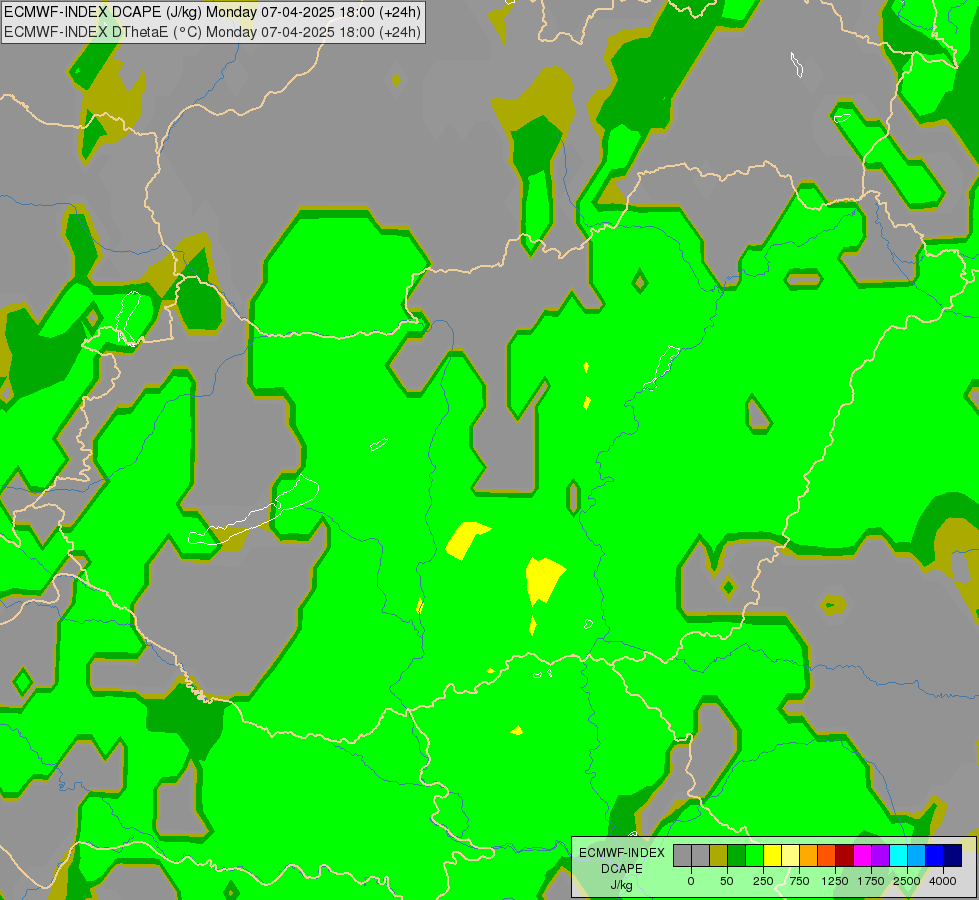Click the ECMWF-INDEX DCAPE header line
The height and width of the screenshot is (900, 979).
coord(212,12)
